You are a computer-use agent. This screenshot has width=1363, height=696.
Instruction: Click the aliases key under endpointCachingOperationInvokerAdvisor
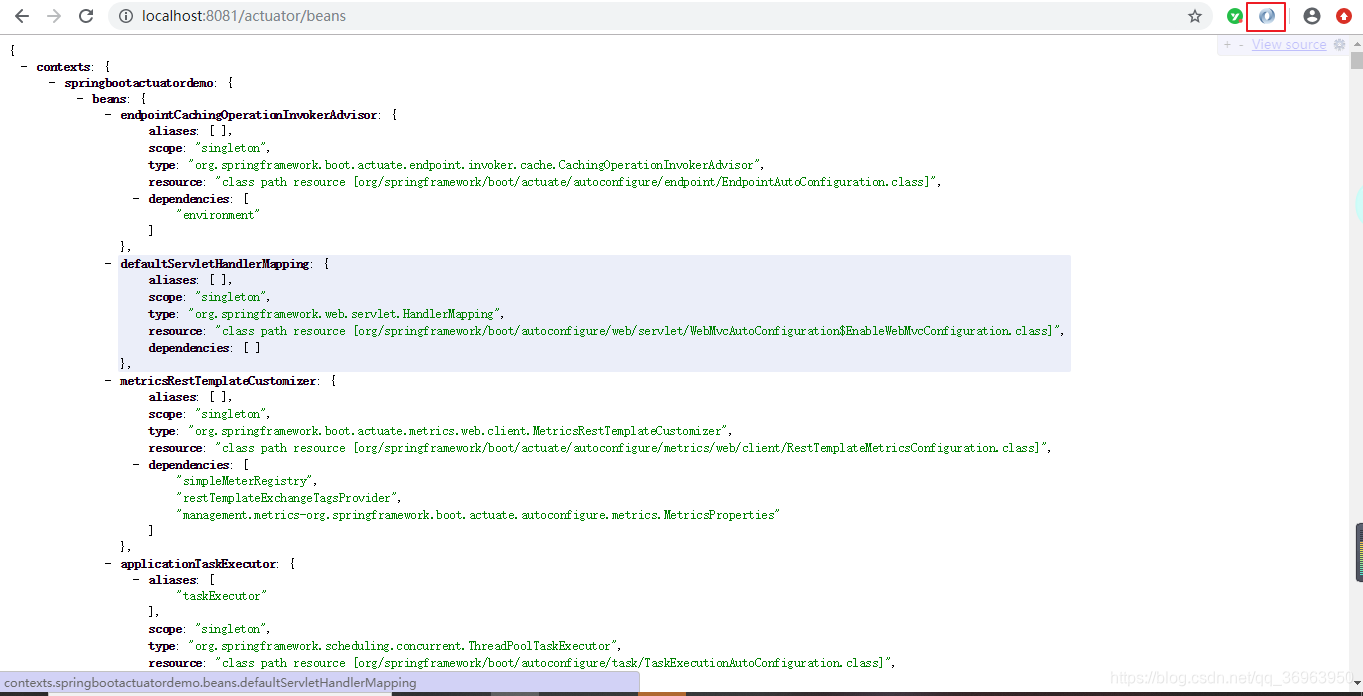[x=172, y=131]
